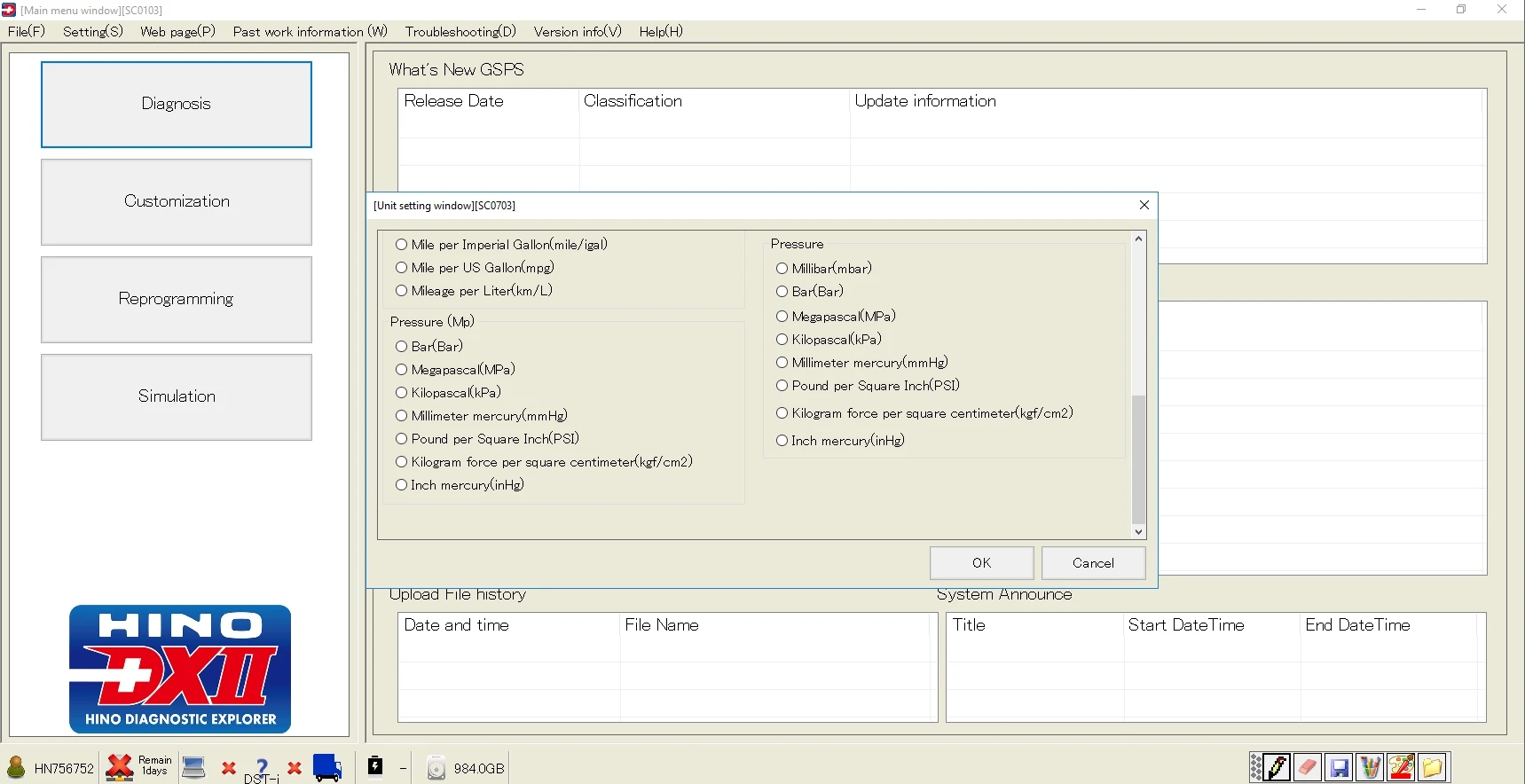Click the user account icon beside HN756752
The height and width of the screenshot is (784, 1525).
(16, 767)
